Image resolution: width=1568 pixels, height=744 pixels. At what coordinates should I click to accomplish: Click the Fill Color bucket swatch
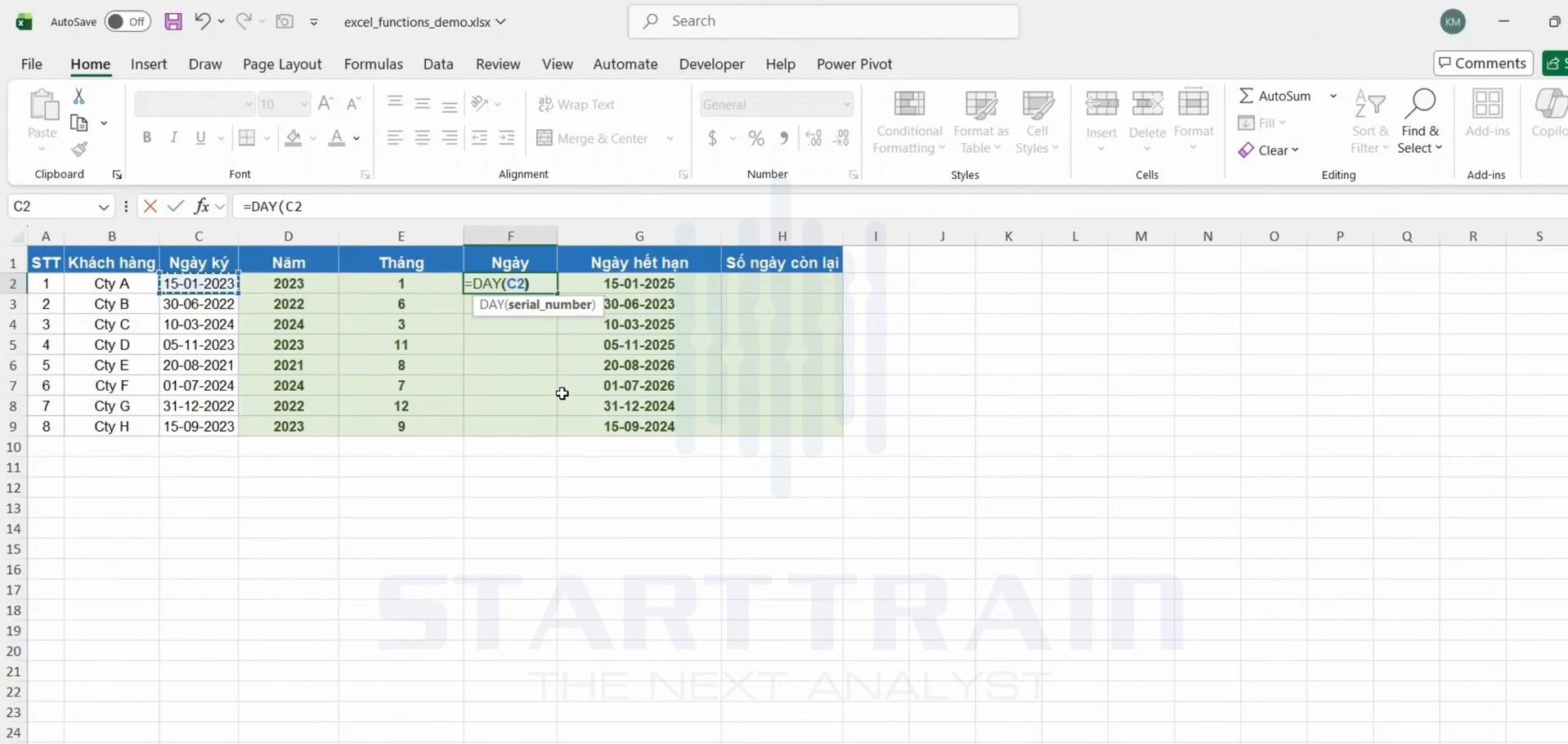click(293, 138)
